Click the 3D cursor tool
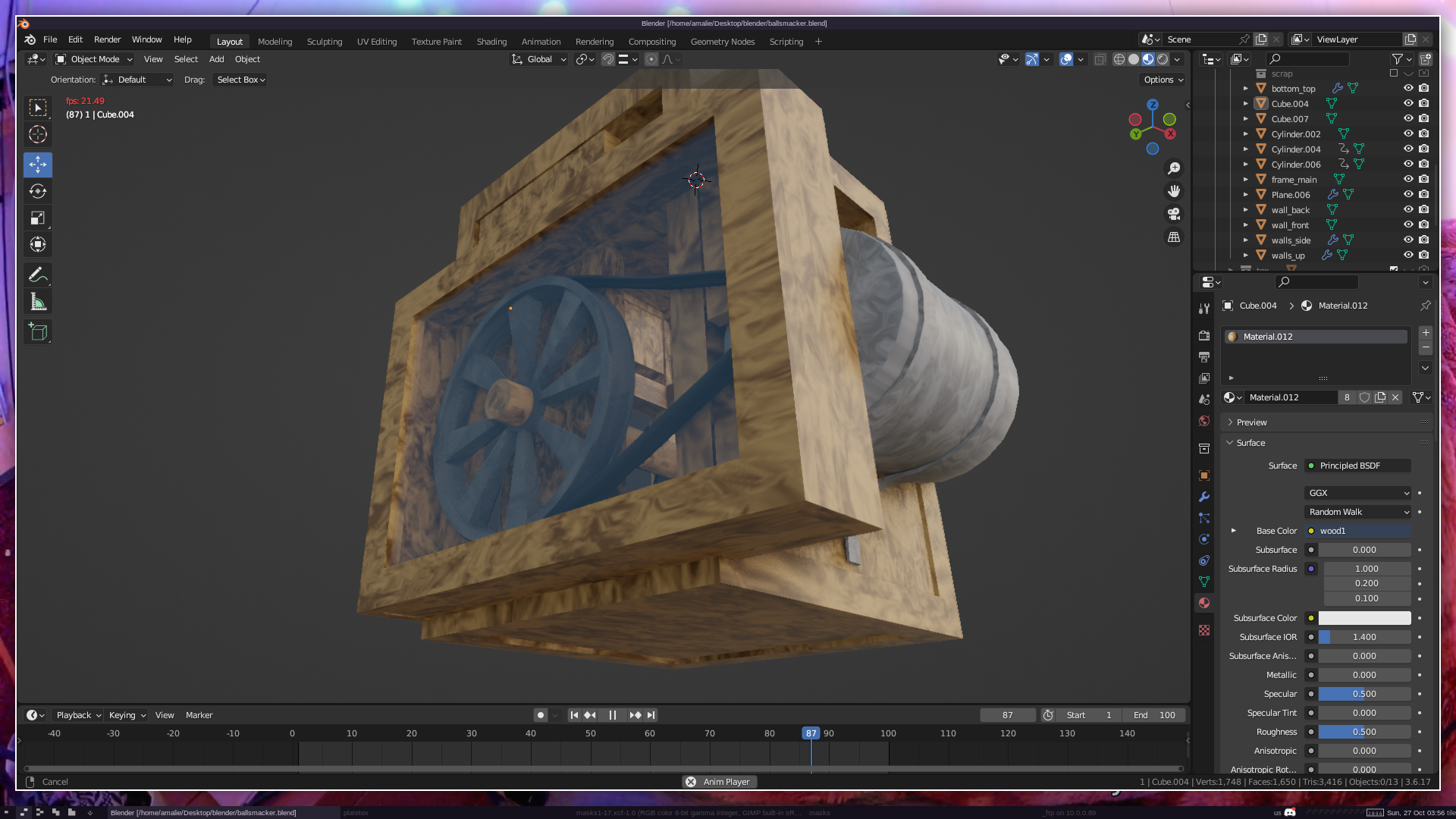Screen dimensions: 1456x819 pyautogui.click(x=38, y=135)
